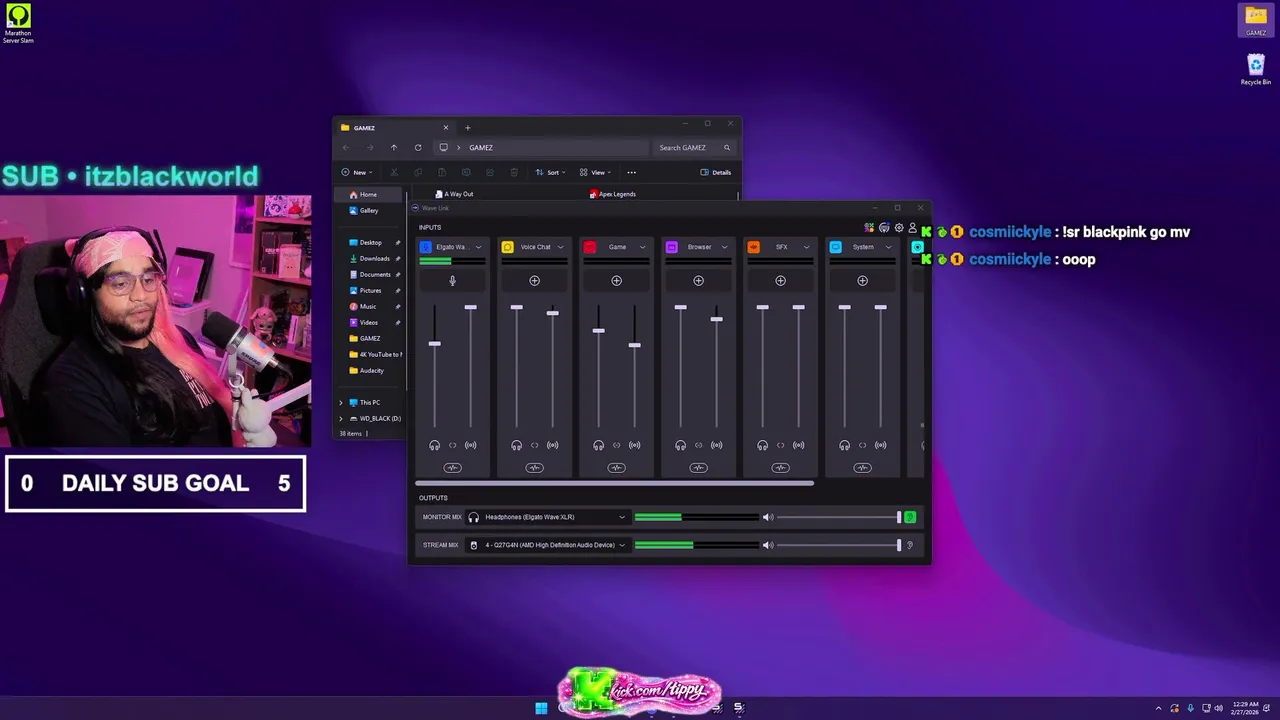The width and height of the screenshot is (1280, 720).
Task: Open the See more ellipsis in Explorer toolbar
Action: coord(631,172)
